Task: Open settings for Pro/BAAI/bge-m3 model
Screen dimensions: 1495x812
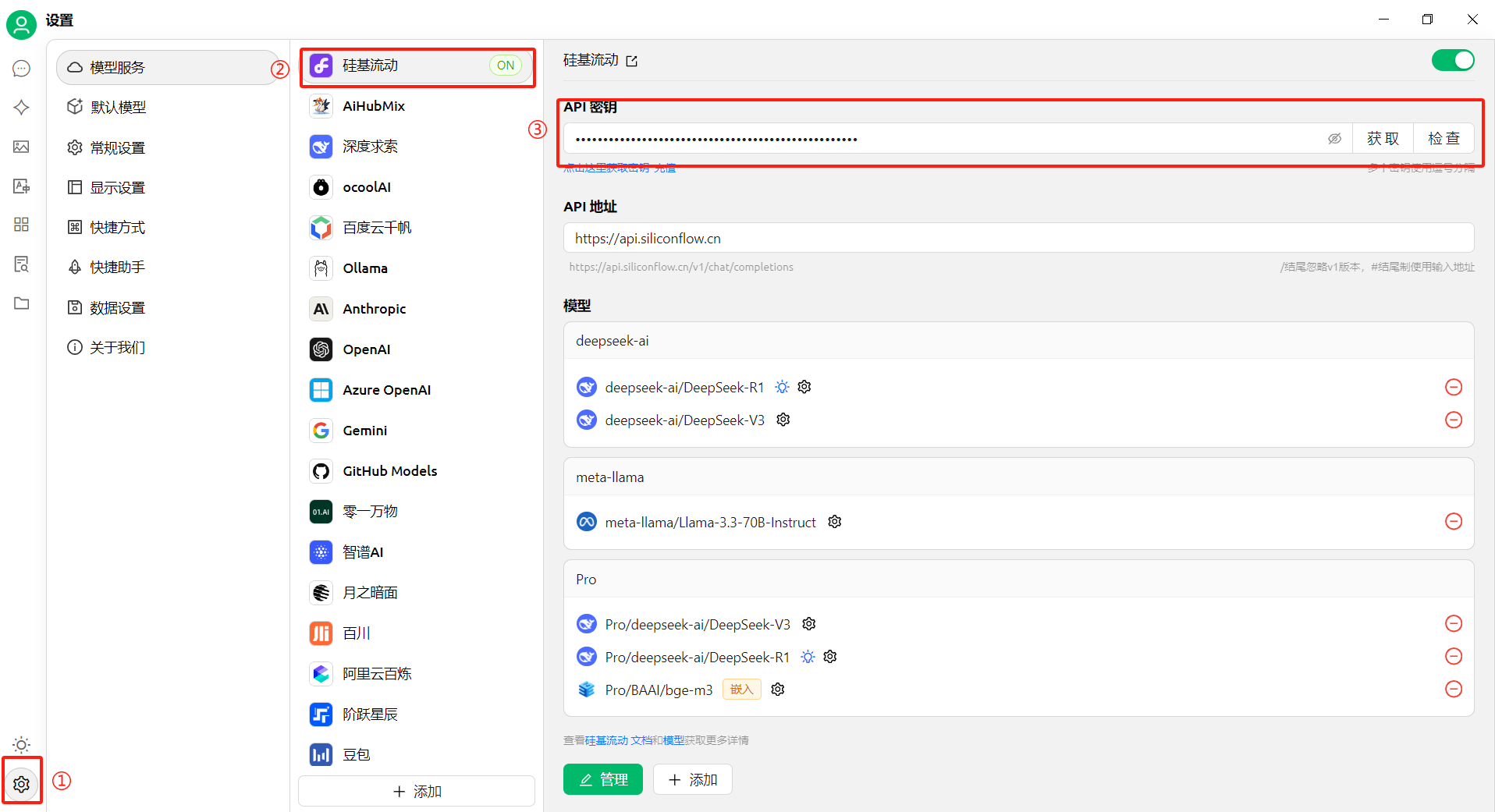Action: (x=778, y=690)
